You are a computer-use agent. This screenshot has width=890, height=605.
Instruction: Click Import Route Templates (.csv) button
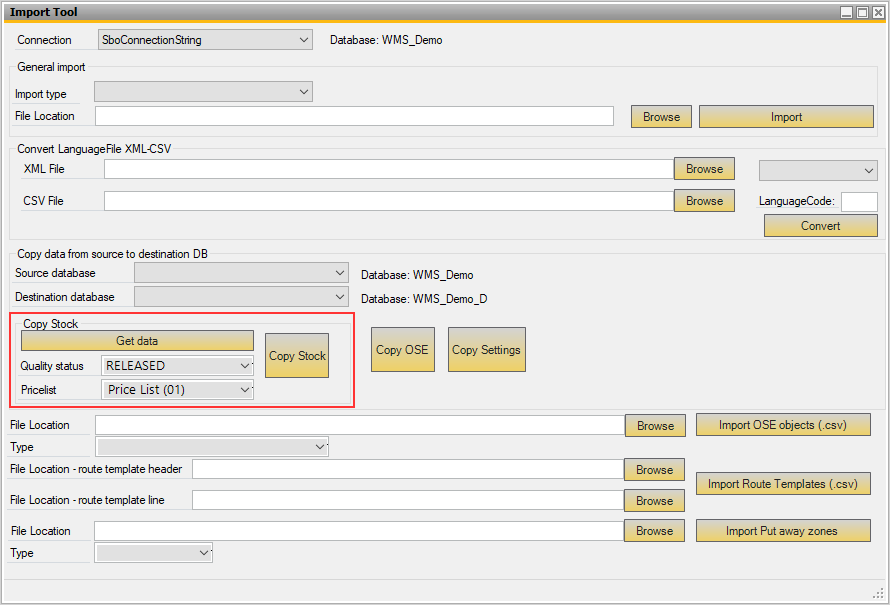pos(783,484)
